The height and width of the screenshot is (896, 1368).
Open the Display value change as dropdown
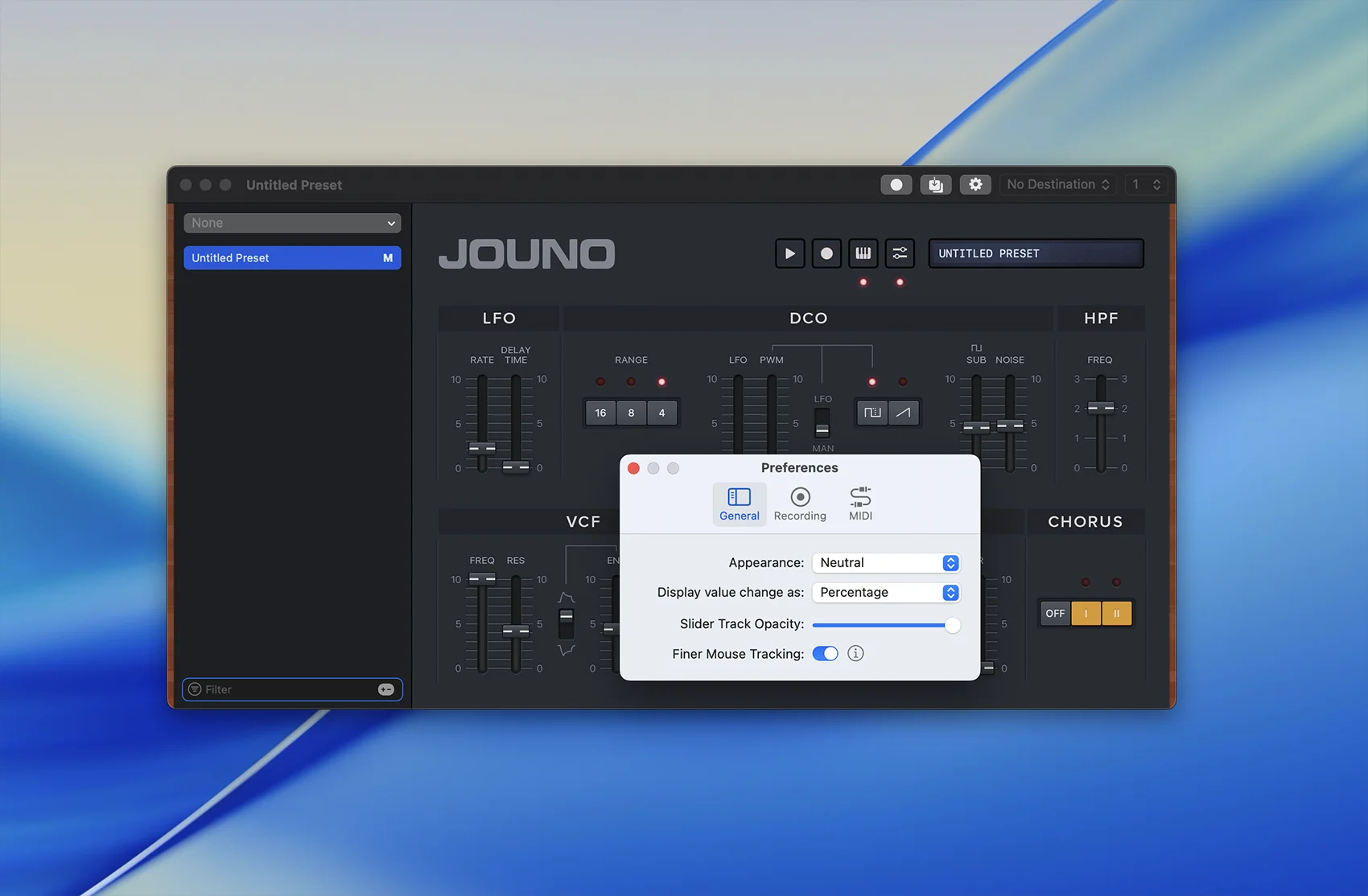tap(886, 593)
